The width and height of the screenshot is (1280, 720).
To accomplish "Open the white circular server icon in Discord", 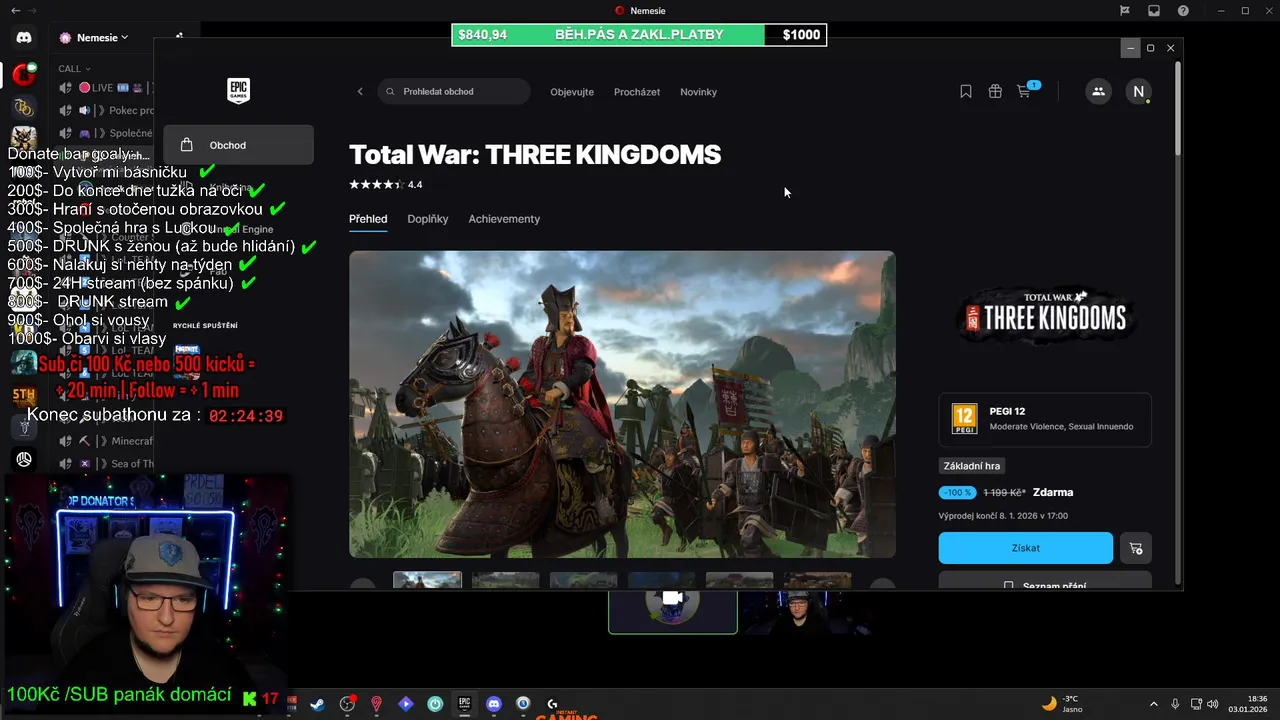I will pyautogui.click(x=24, y=459).
